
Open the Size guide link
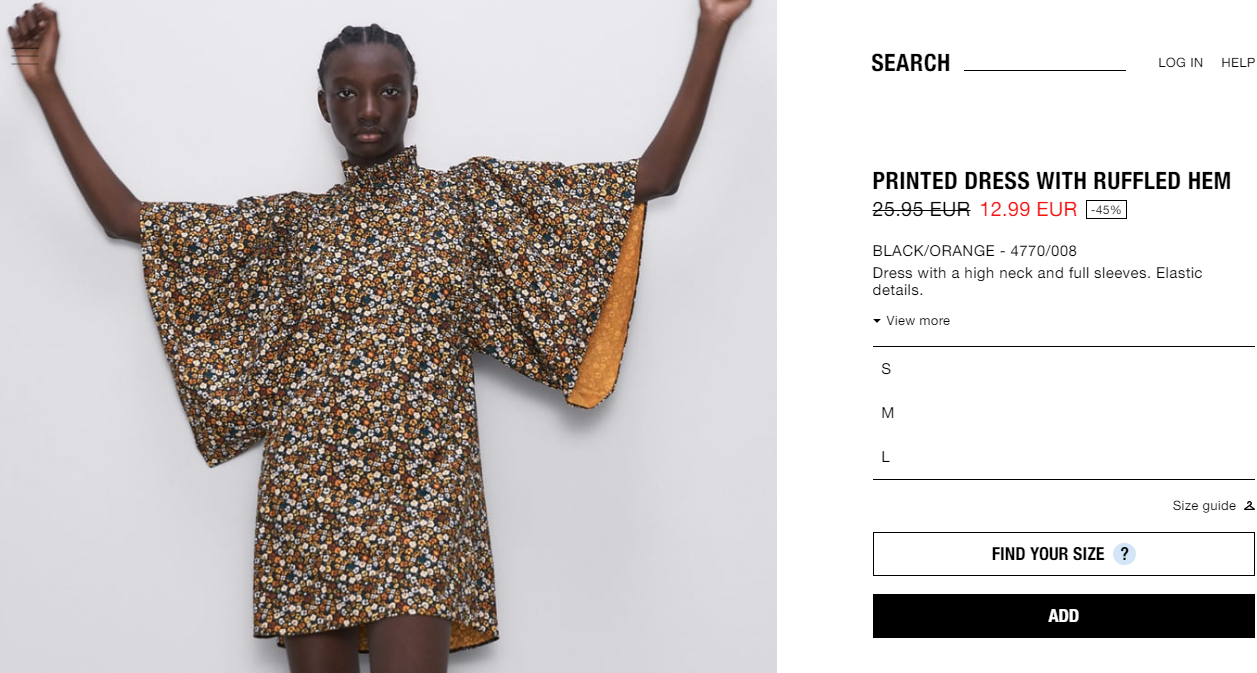pyautogui.click(x=1204, y=506)
